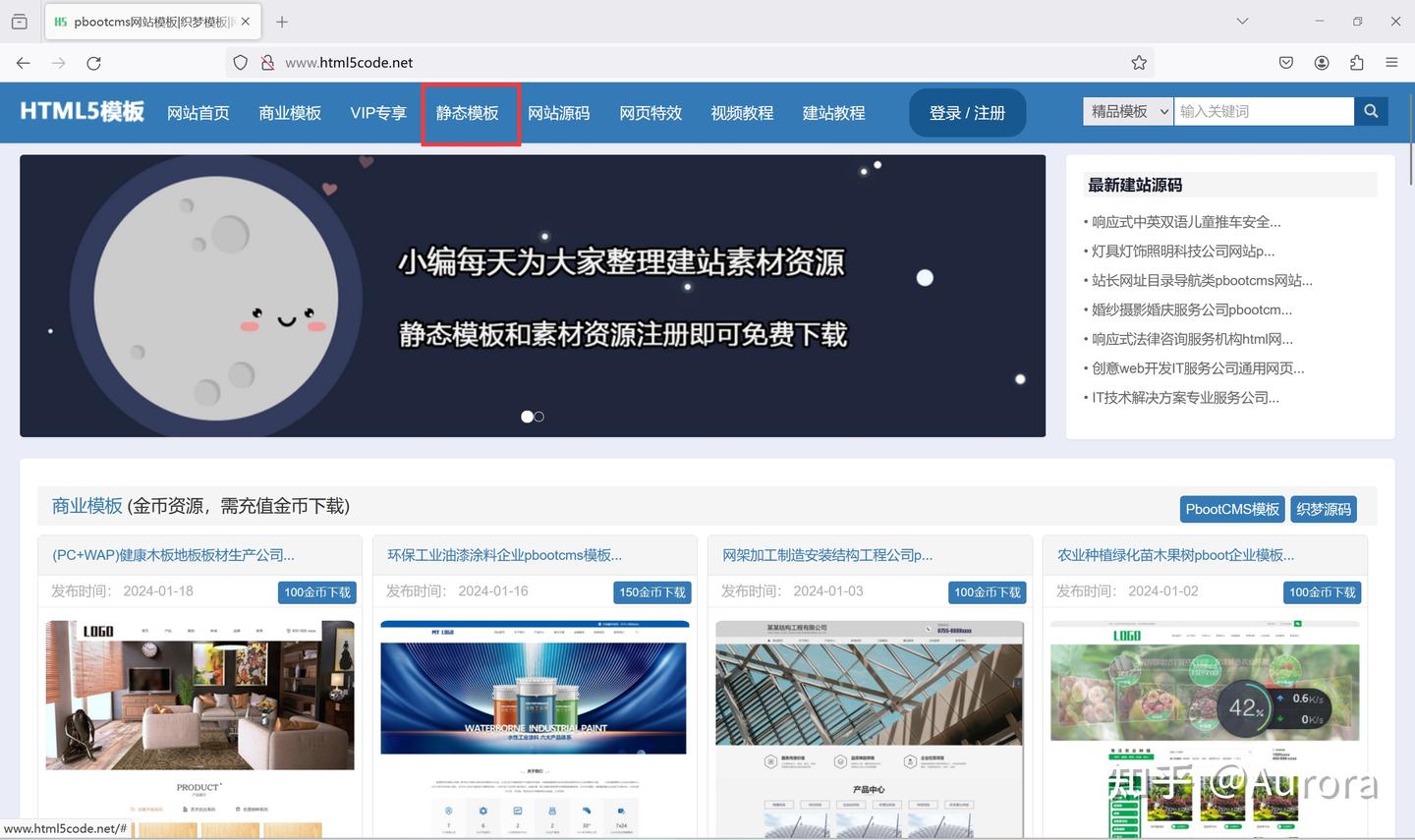Click the keyword search input field

tap(1263, 111)
